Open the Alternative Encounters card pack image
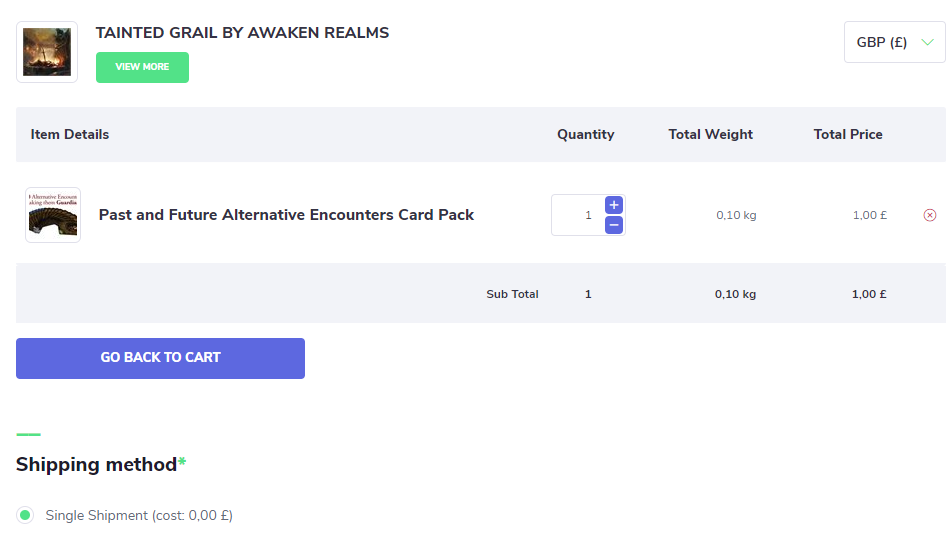Image resolution: width=948 pixels, height=549 pixels. point(53,215)
